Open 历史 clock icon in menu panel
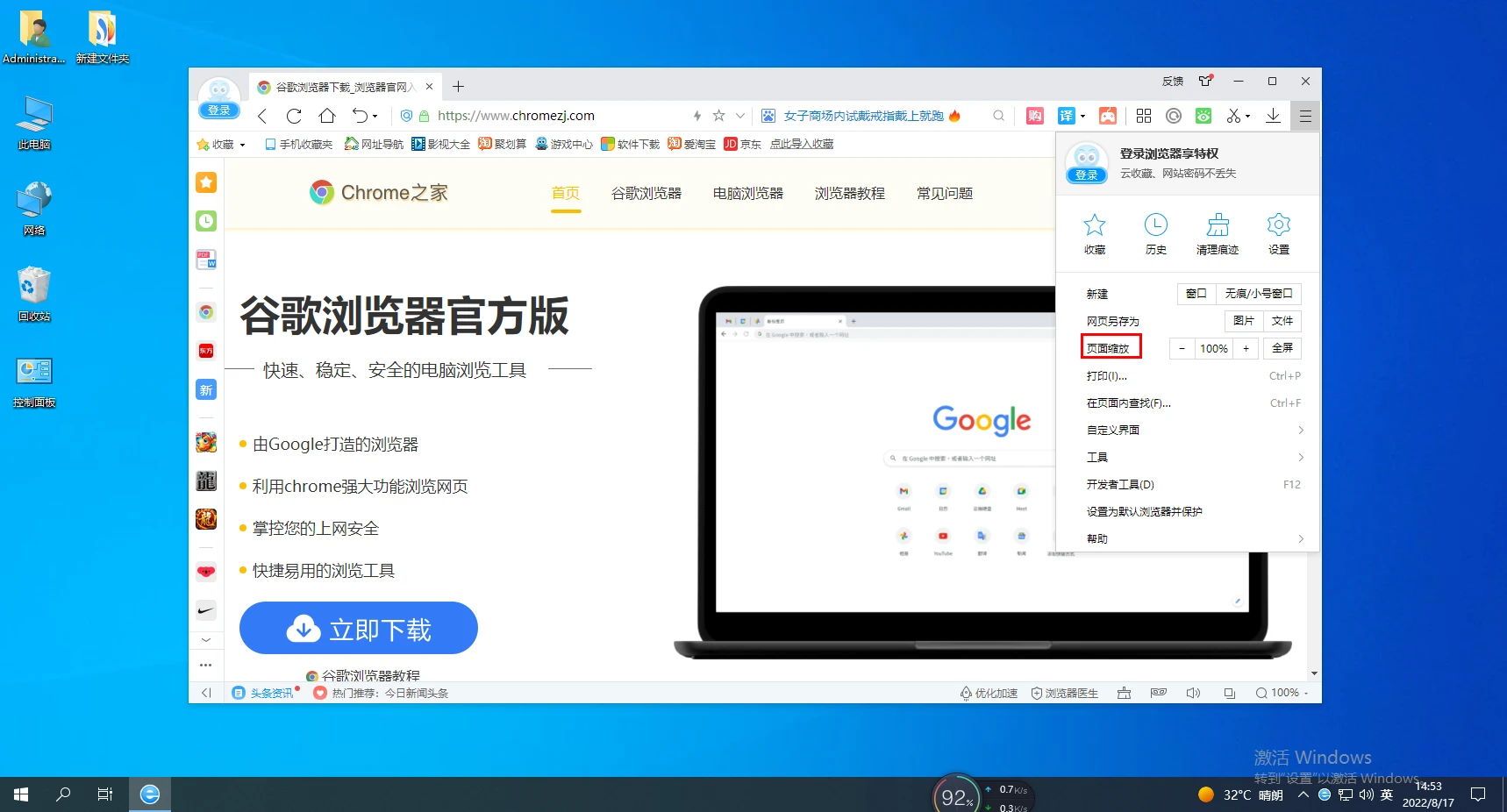This screenshot has width=1507, height=812. (x=1156, y=232)
